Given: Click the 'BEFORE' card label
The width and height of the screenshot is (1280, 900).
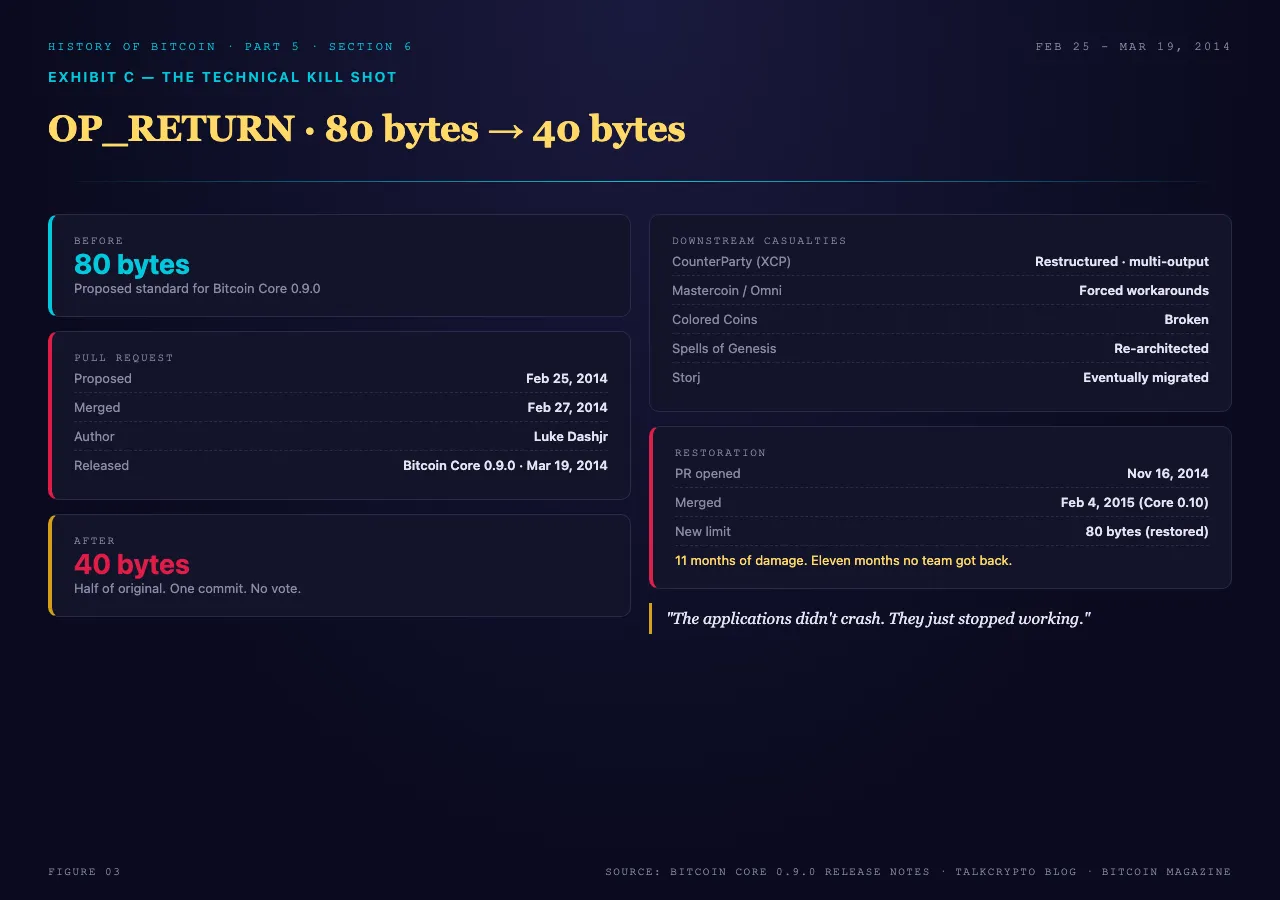Looking at the screenshot, I should pos(99,241).
